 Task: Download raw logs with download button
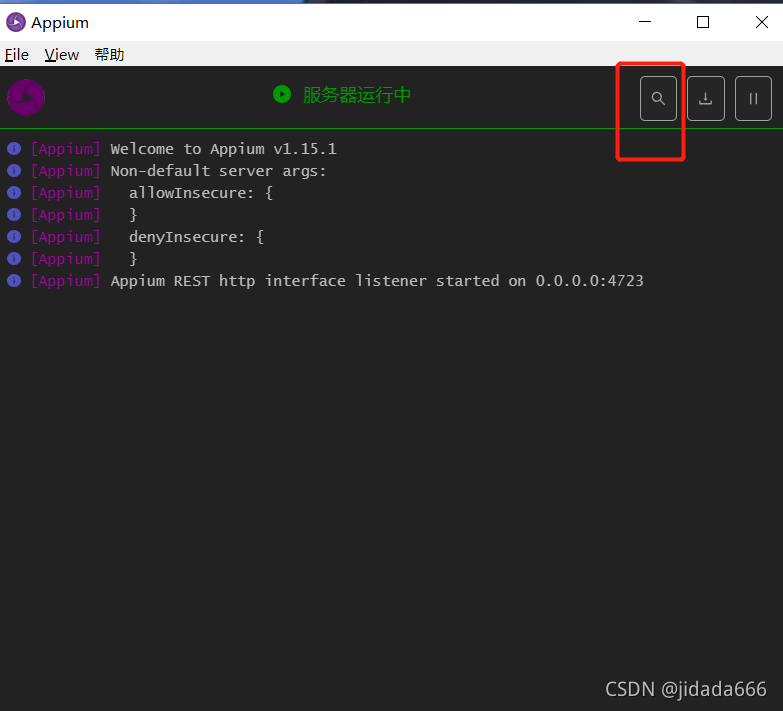(706, 98)
